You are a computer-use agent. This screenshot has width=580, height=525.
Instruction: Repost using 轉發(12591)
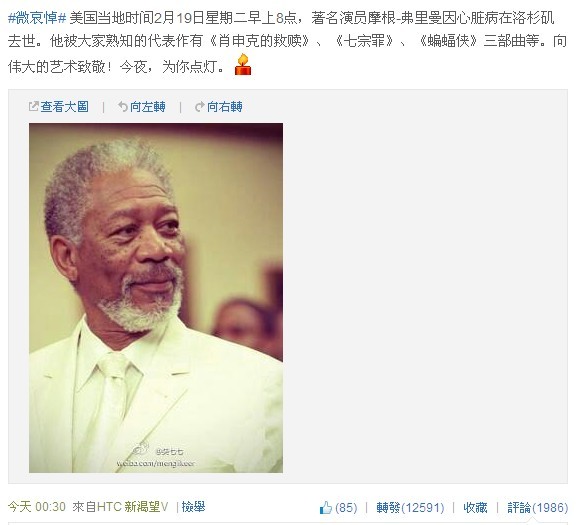(x=410, y=508)
